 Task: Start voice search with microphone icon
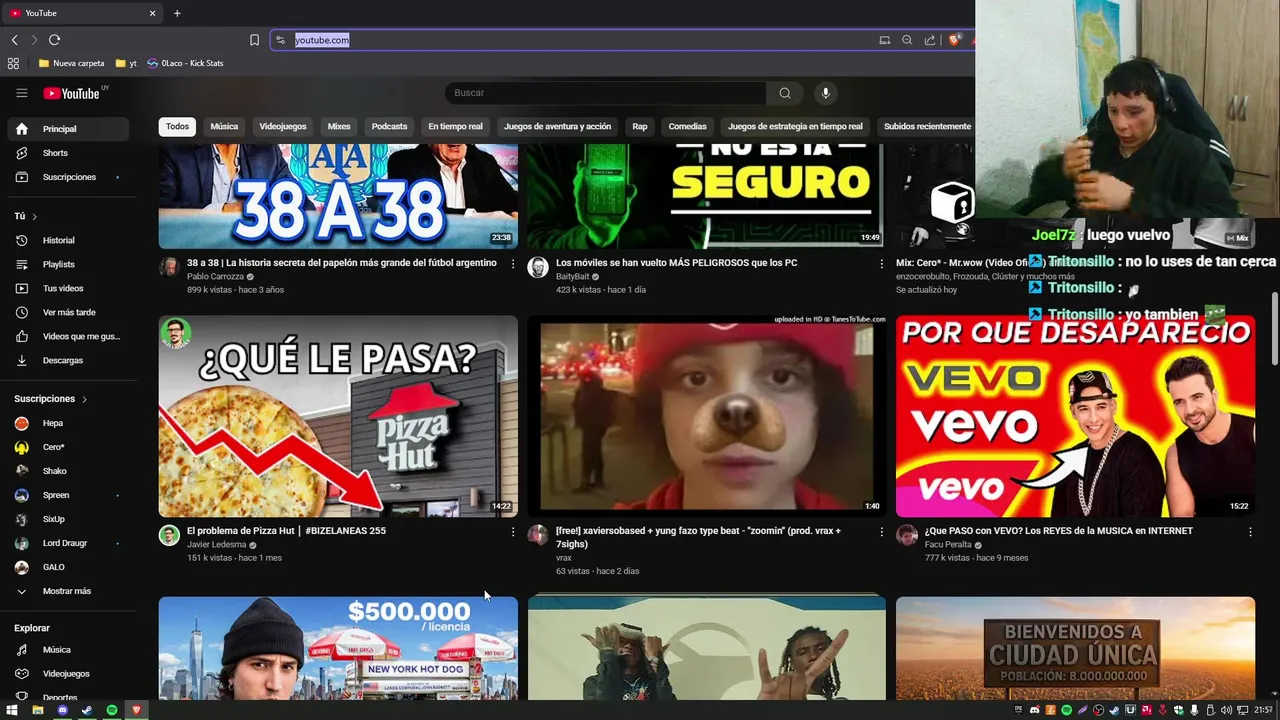click(825, 93)
